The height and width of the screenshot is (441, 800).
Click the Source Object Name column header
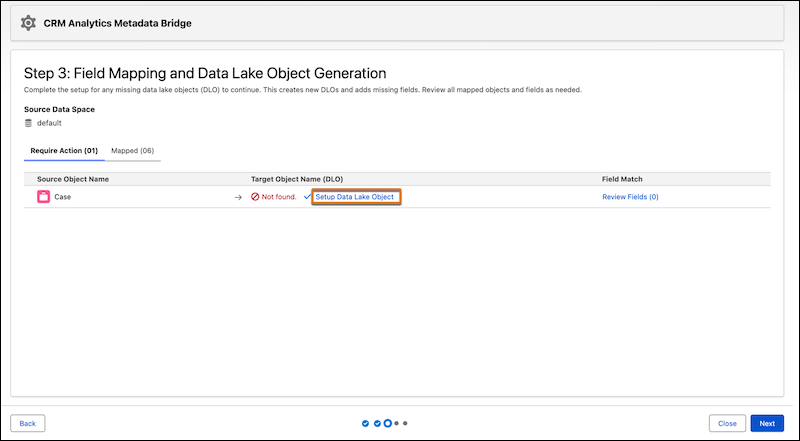73,179
